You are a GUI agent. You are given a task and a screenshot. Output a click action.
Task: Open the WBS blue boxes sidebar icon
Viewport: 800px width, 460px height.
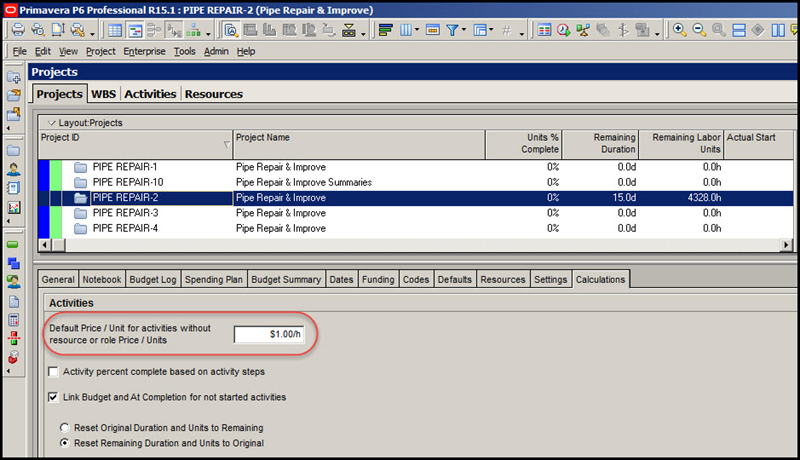coord(14,263)
